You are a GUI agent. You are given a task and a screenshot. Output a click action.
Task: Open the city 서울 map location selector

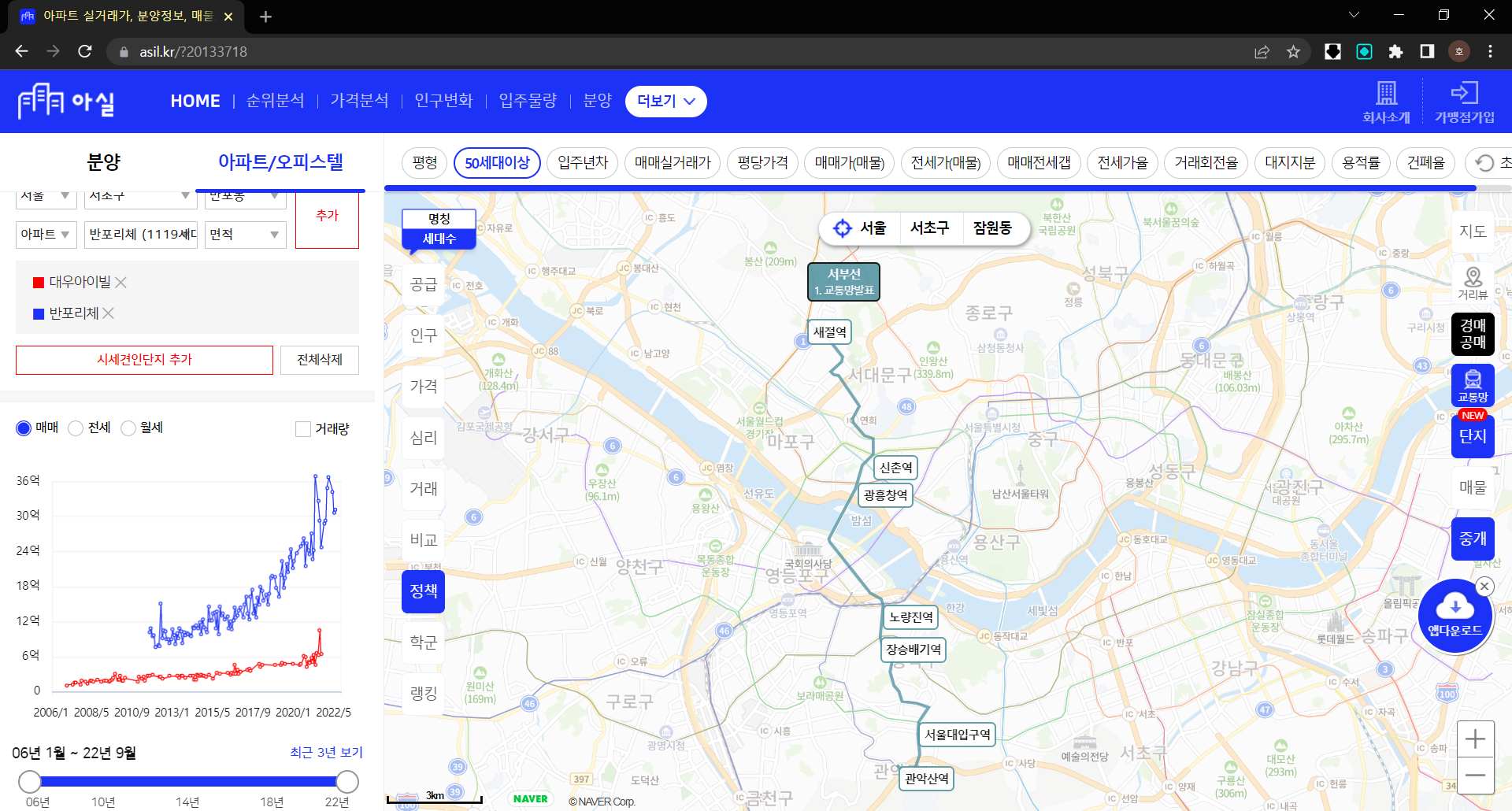coord(873,228)
